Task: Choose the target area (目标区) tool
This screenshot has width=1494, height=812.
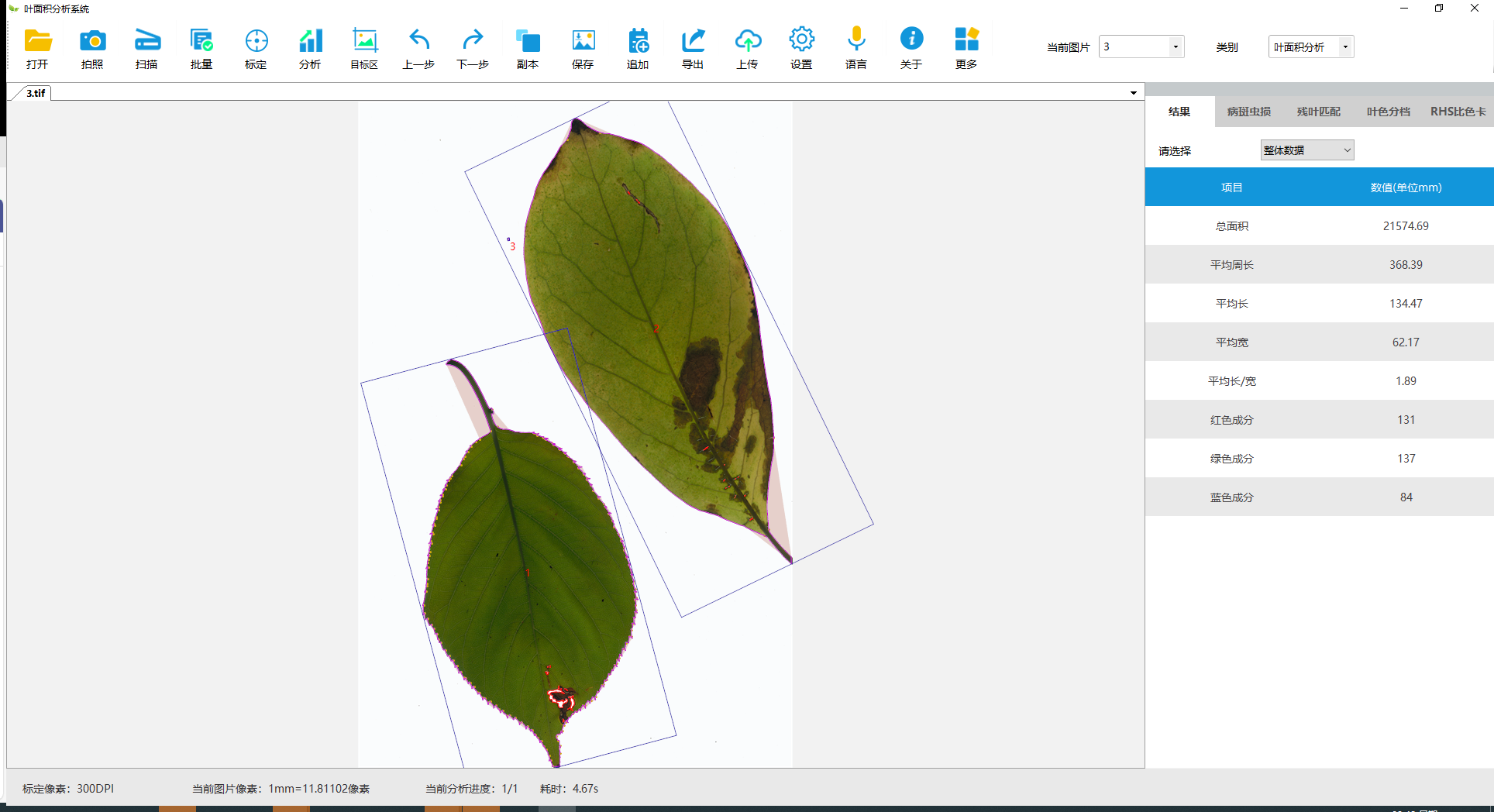Action: (364, 41)
